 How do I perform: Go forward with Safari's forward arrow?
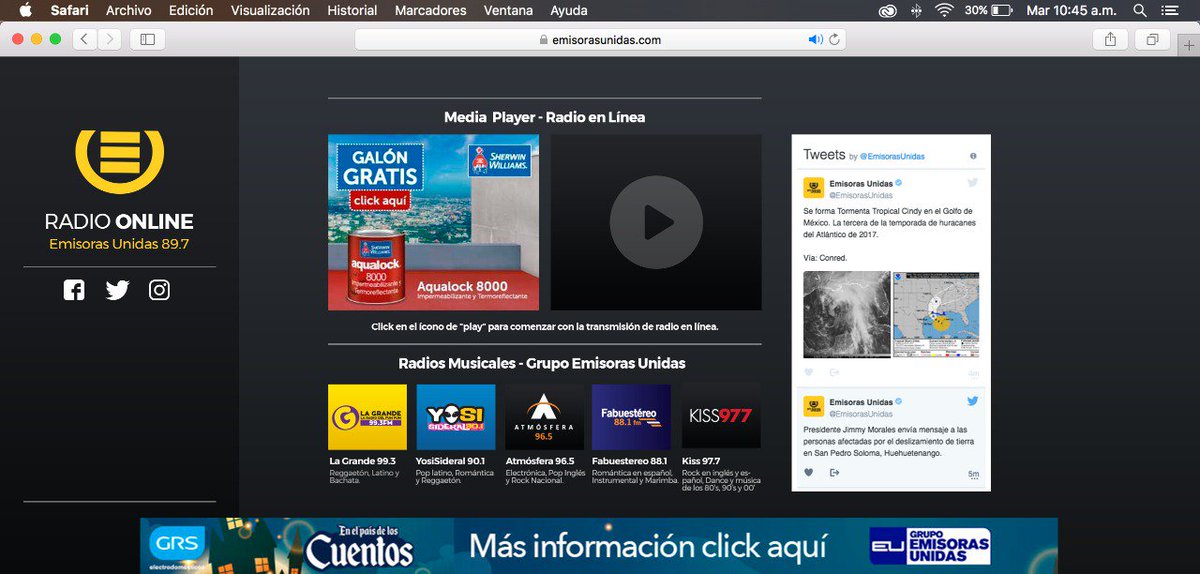(109, 39)
